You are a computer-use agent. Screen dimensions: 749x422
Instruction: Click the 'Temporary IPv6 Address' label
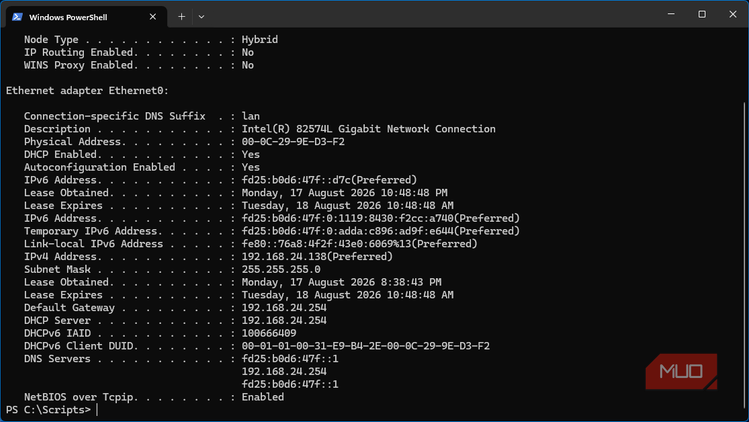(x=90, y=231)
